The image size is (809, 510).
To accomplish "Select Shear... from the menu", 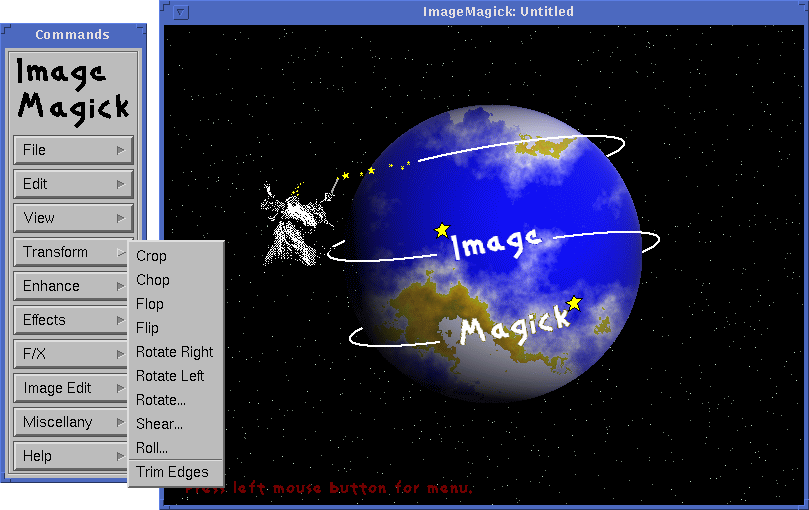I will pos(160,424).
